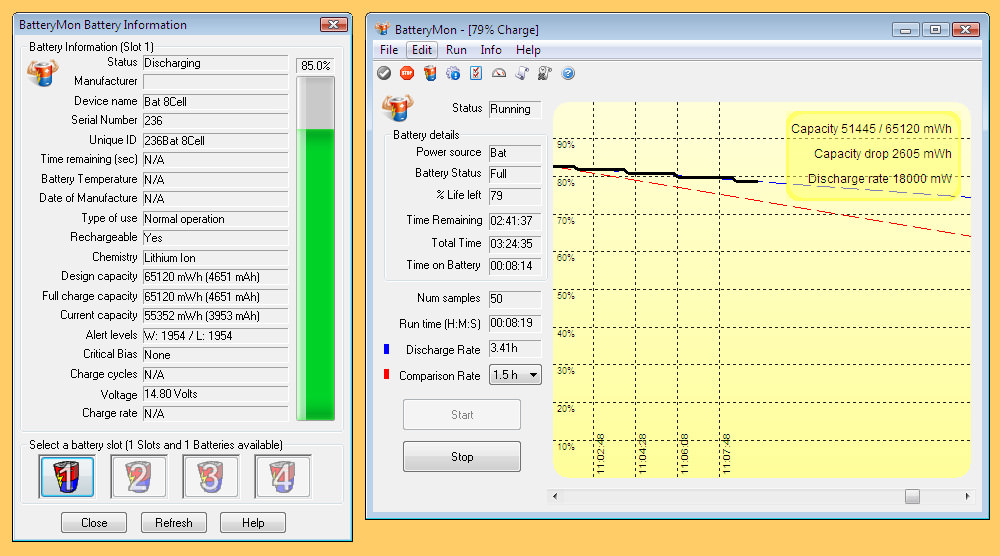1000x556 pixels.
Task: Open the Info menu
Action: point(491,50)
